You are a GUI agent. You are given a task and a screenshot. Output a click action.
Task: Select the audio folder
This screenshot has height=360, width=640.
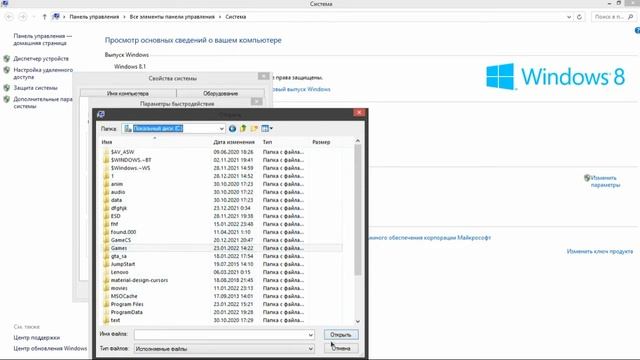point(118,192)
